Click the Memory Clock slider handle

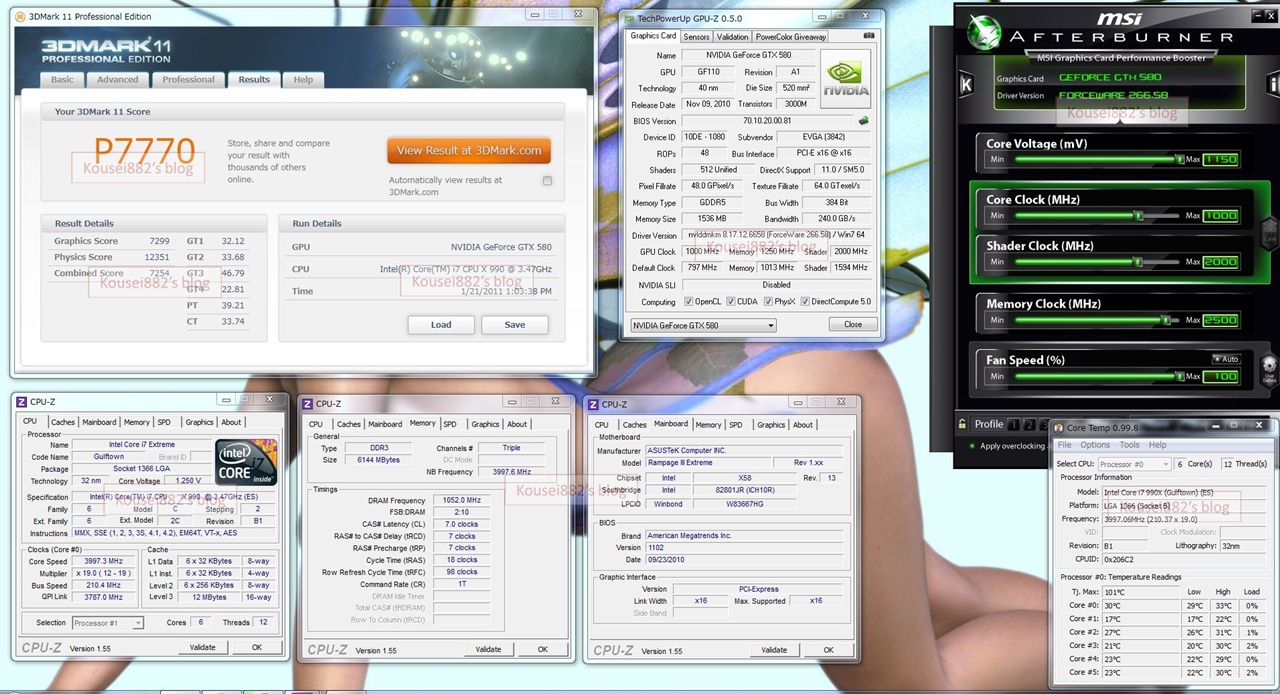pos(1165,320)
